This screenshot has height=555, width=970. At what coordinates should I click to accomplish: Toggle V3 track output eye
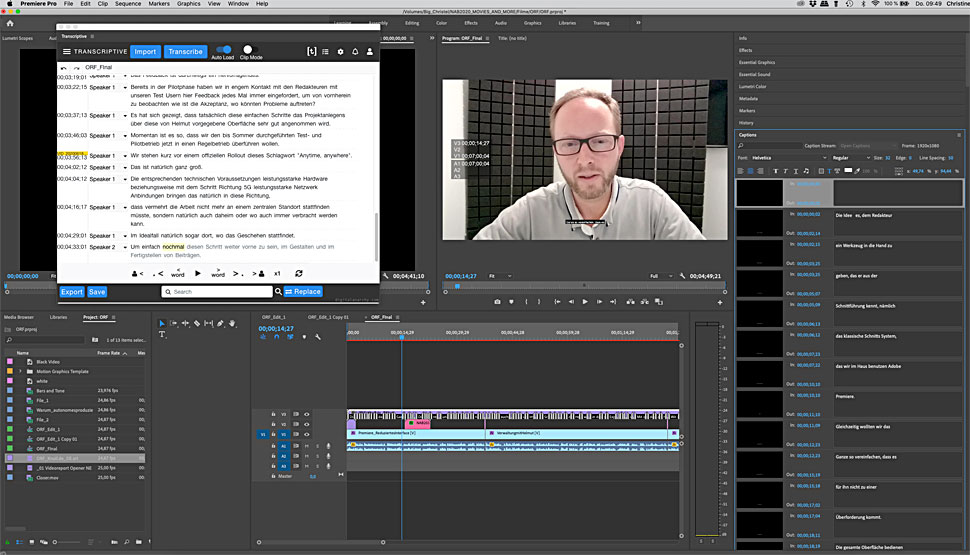click(306, 415)
